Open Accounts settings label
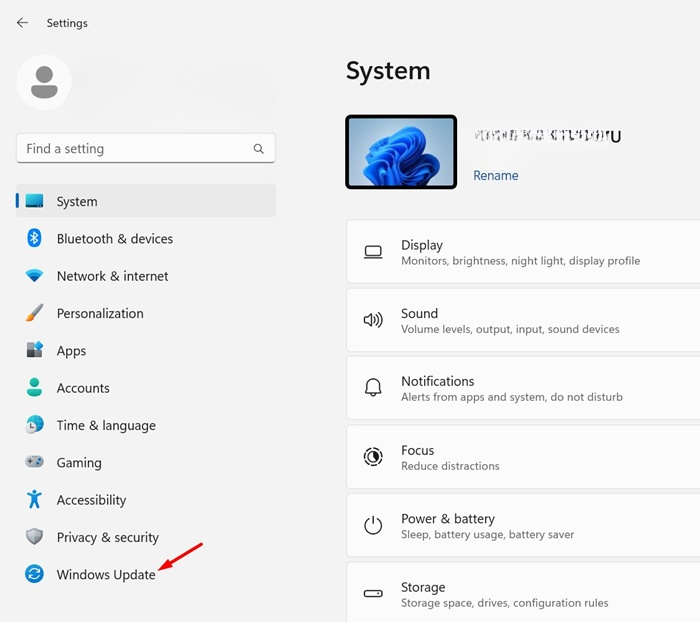The image size is (700, 622). tap(83, 388)
